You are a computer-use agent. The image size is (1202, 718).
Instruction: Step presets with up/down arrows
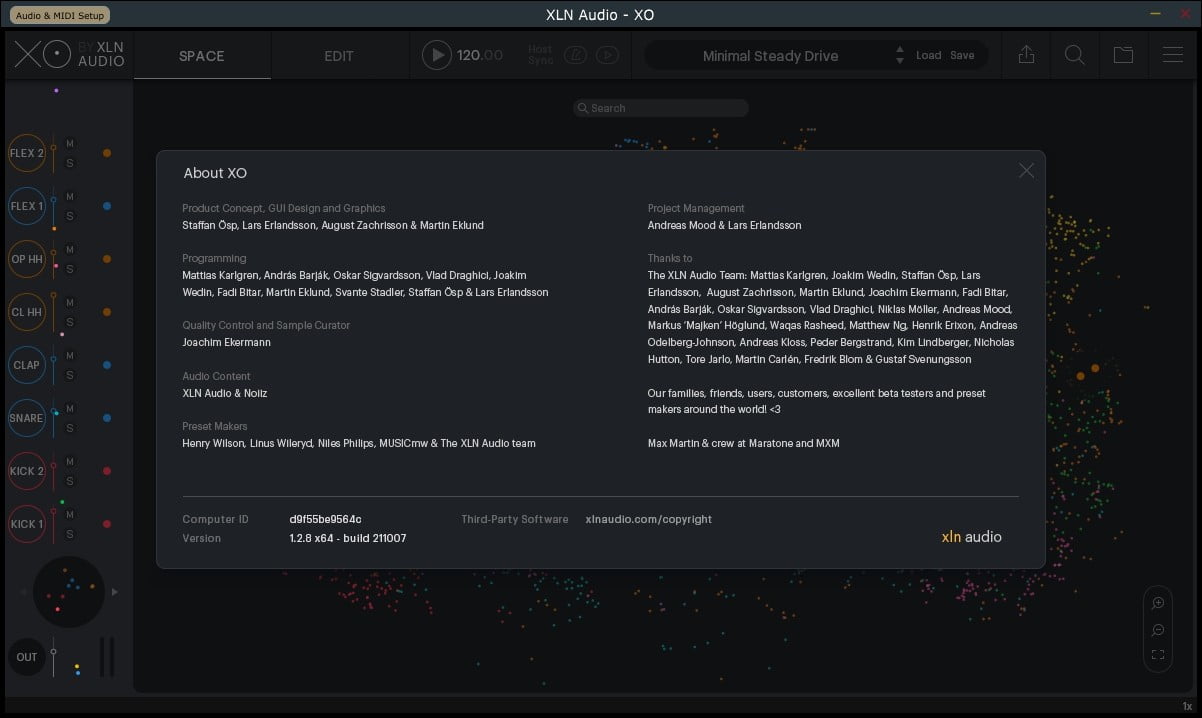click(900, 56)
